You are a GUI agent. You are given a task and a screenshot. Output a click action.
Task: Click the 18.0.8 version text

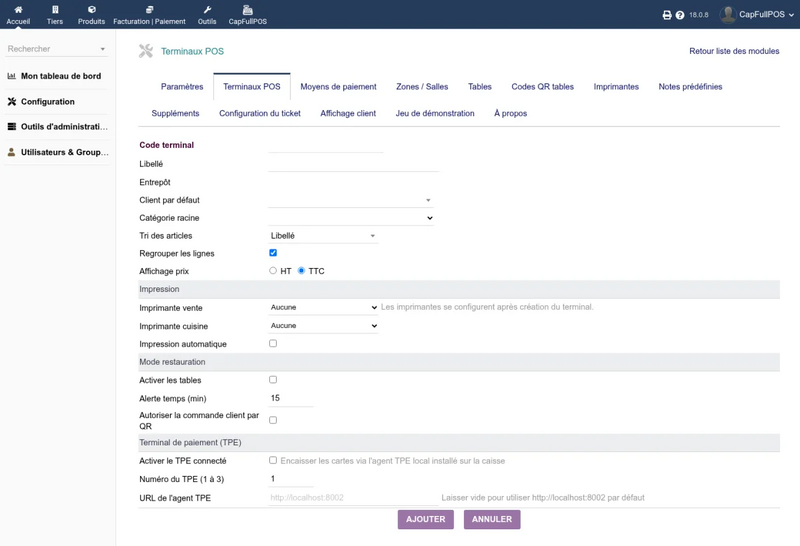[x=698, y=15]
